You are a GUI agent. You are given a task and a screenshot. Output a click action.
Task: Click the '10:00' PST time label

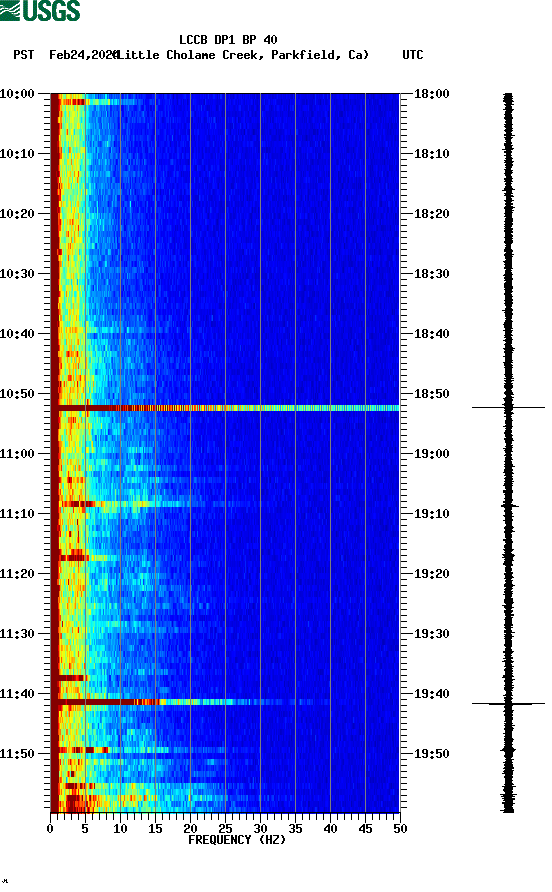pos(17,94)
